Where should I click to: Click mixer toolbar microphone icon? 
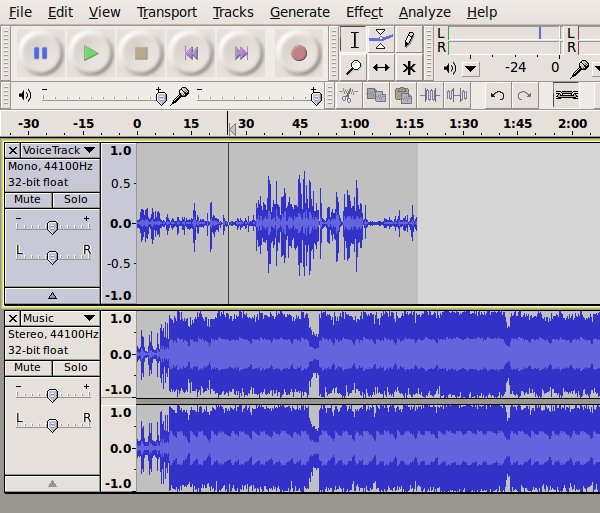(x=180, y=96)
